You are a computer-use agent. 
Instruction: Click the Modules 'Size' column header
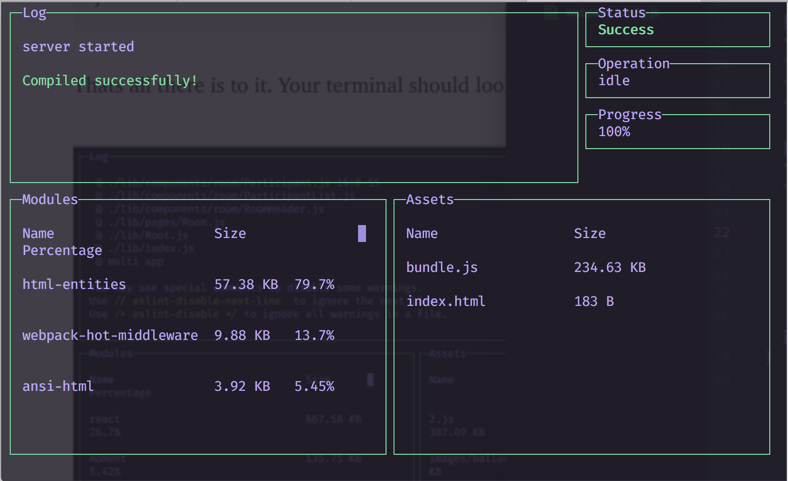pyautogui.click(x=230, y=233)
